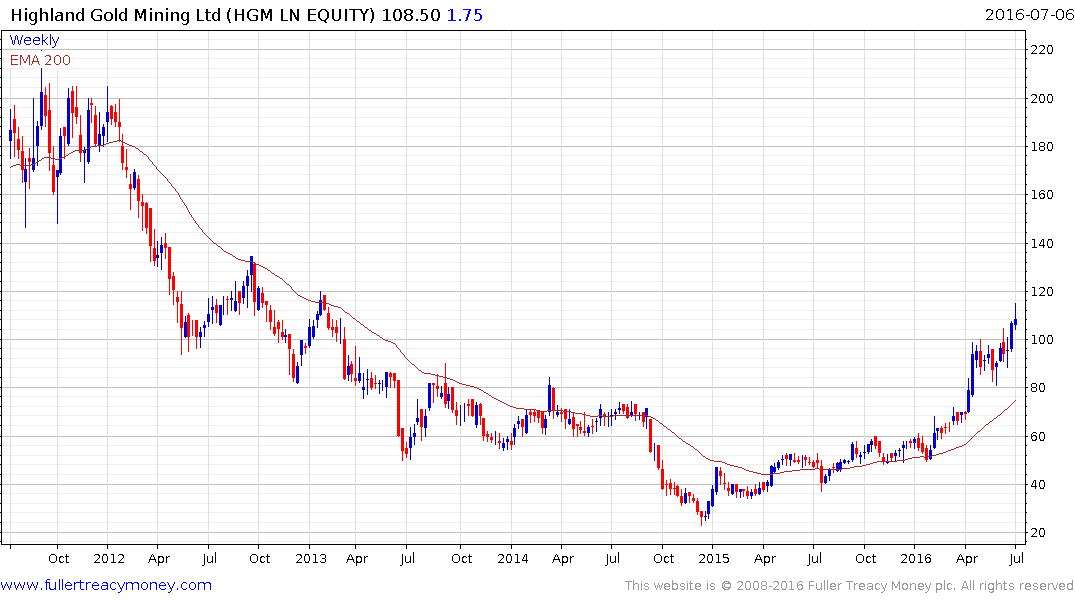Click the 180 price axis label
Screen dimensions: 1075x600
coord(1042,147)
